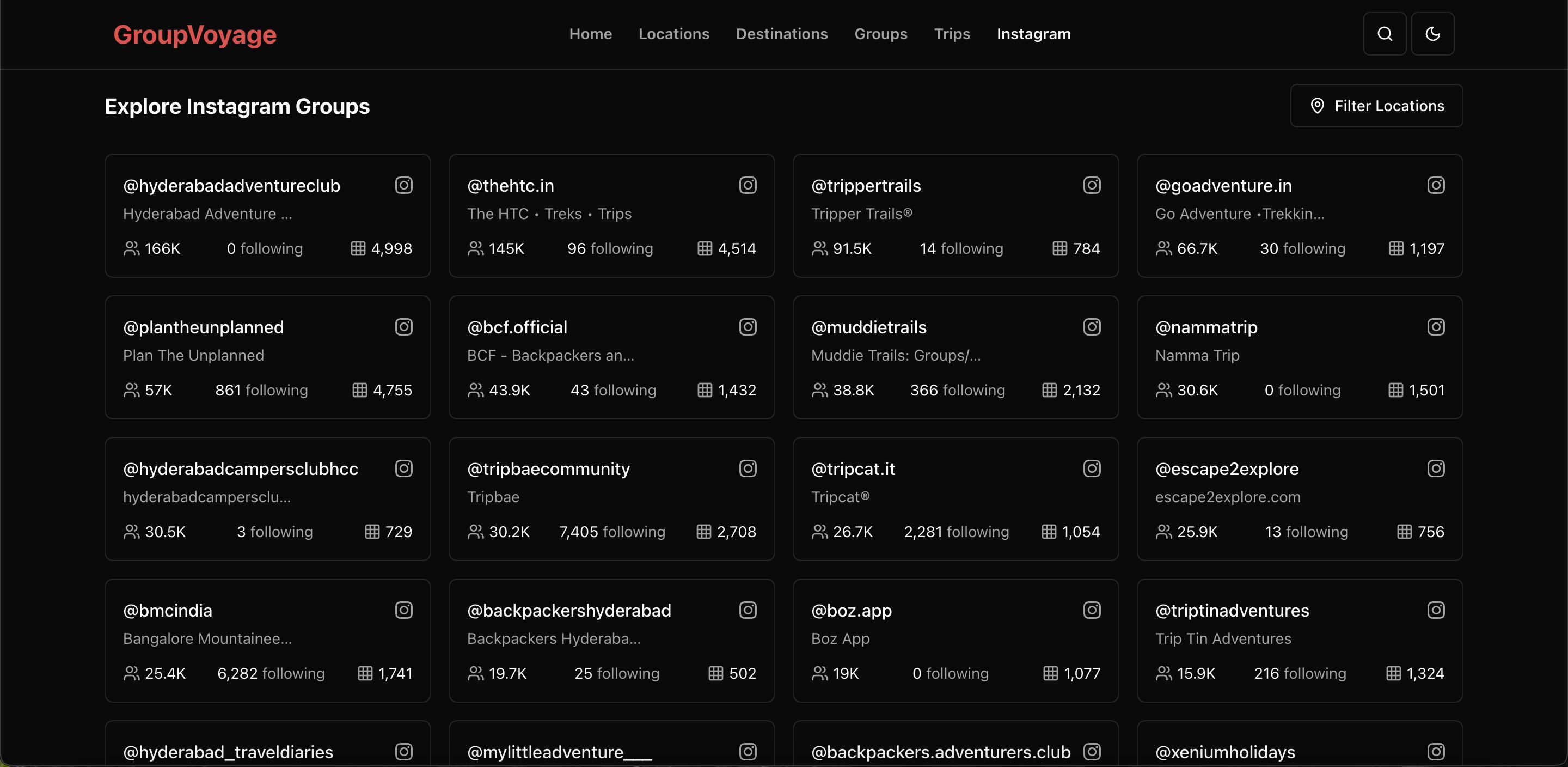Open Instagram icon on @escape2explore card

tap(1435, 468)
